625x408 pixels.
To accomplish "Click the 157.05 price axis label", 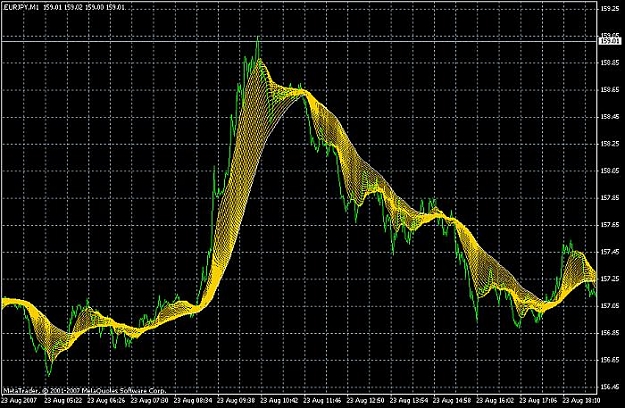I will coord(610,306).
